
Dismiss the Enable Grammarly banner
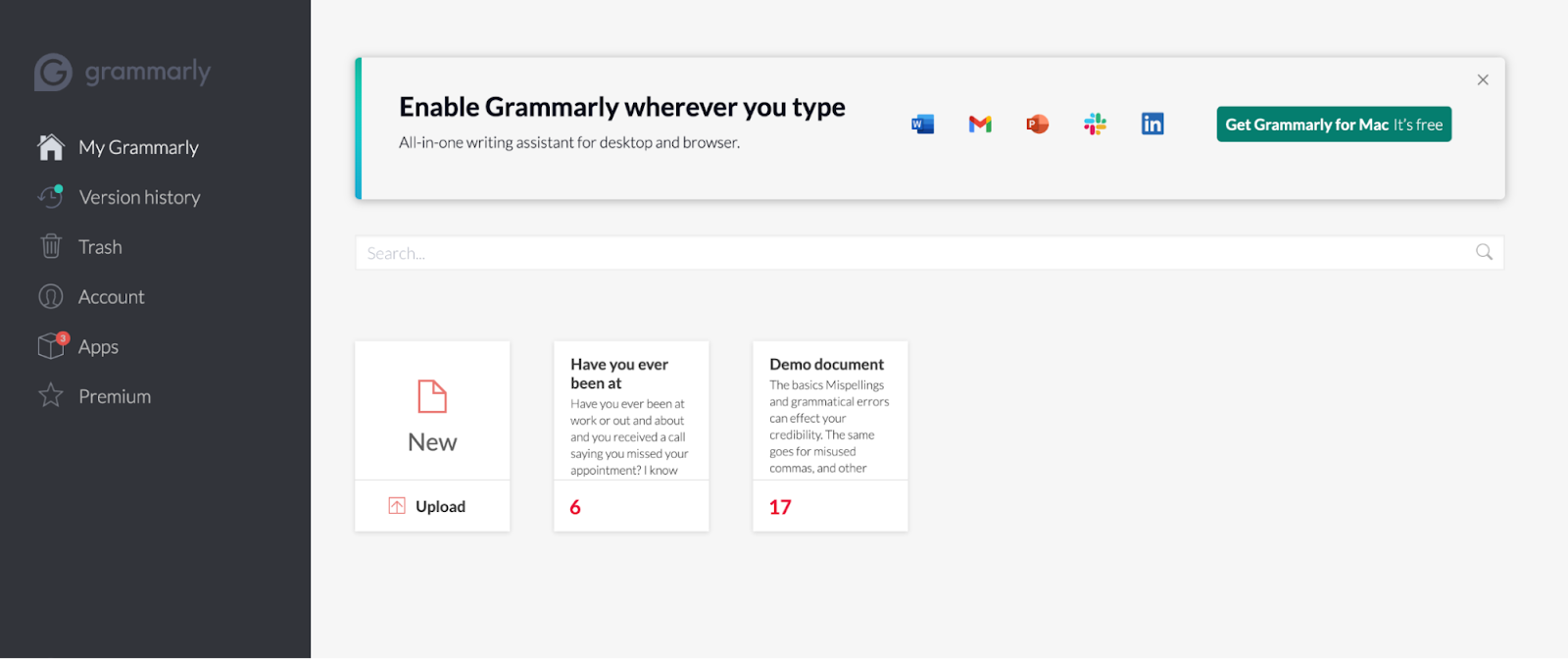tap(1483, 79)
